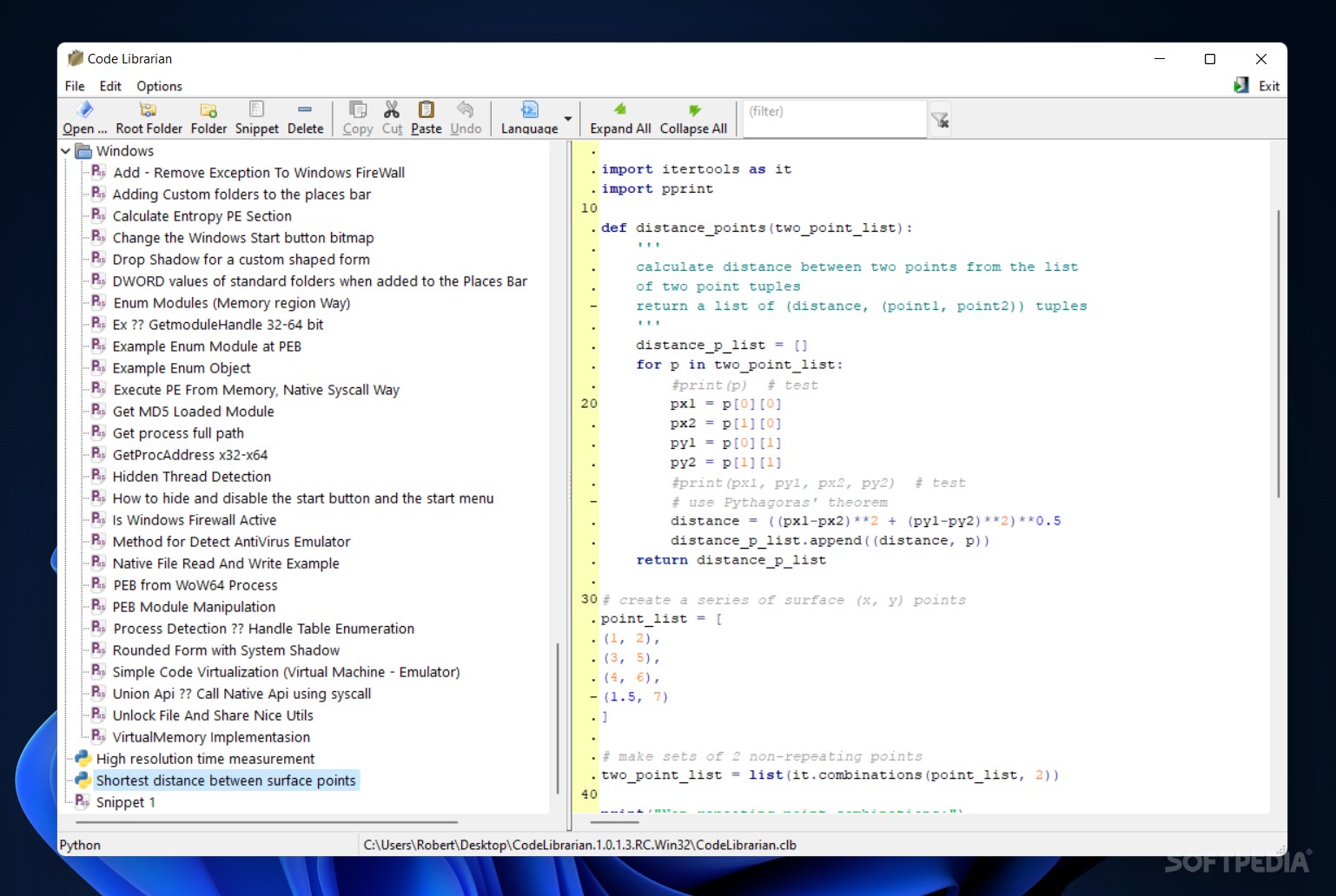The image size is (1336, 896).
Task: Open 'GetProcAddress x32-x64' snippet
Action: 190,455
